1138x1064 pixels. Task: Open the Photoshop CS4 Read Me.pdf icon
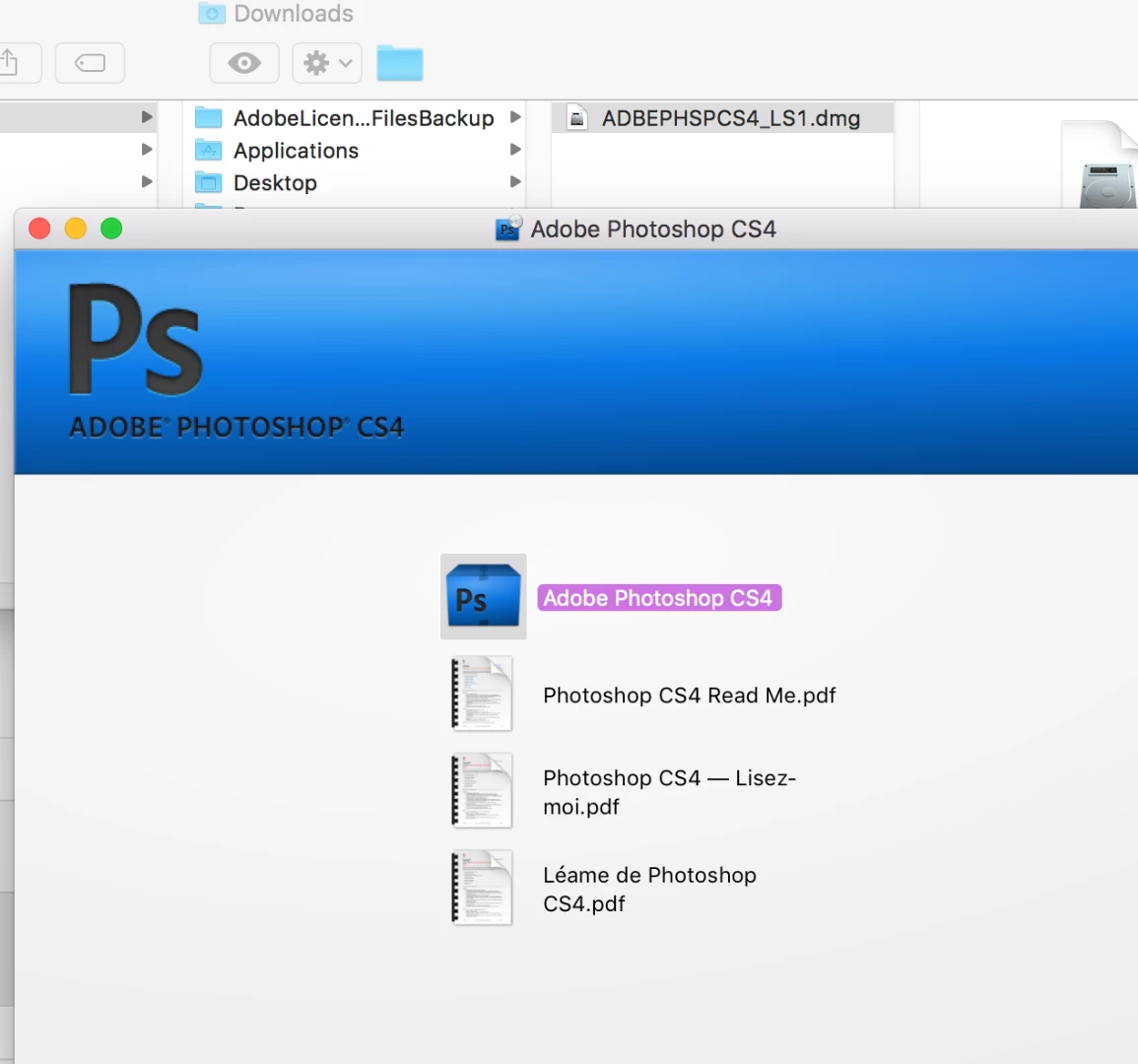click(x=482, y=694)
